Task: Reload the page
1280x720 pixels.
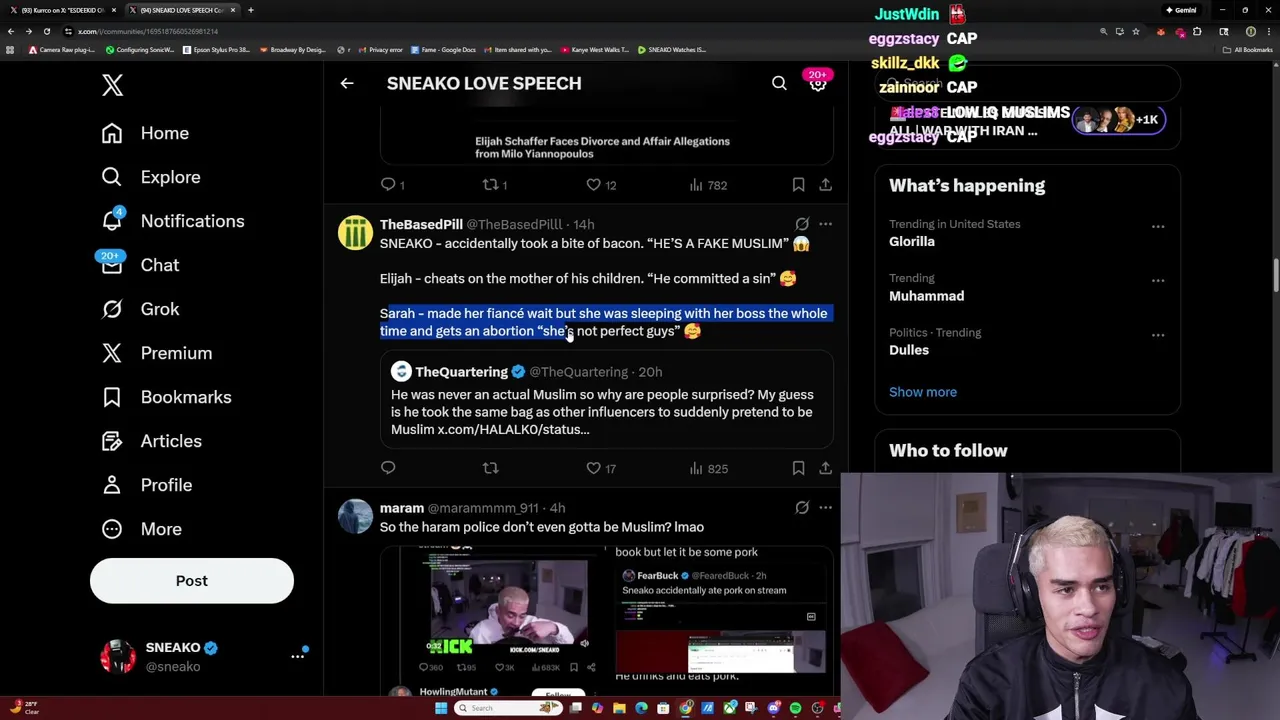Action: click(46, 31)
